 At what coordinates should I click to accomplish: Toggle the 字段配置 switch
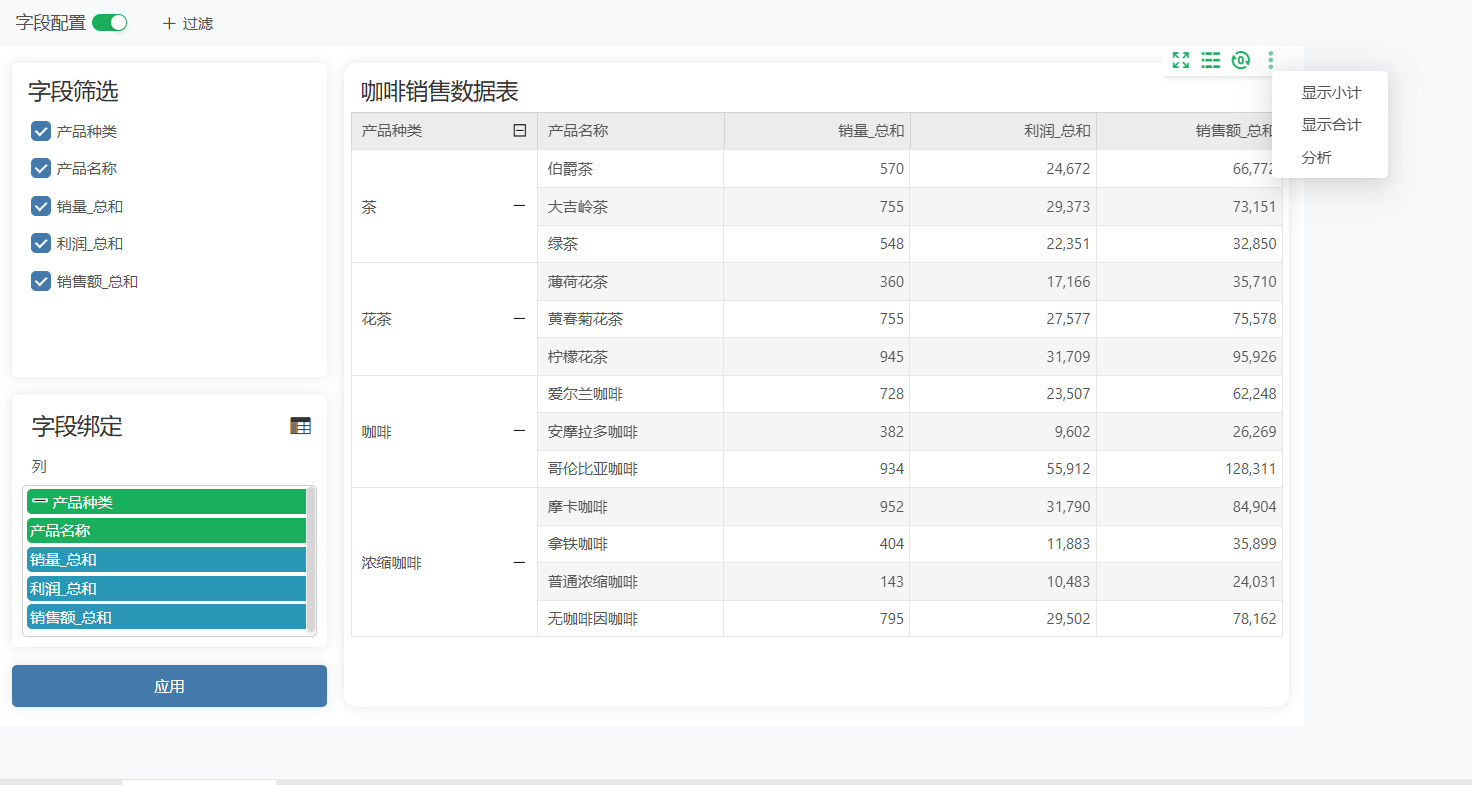point(110,23)
